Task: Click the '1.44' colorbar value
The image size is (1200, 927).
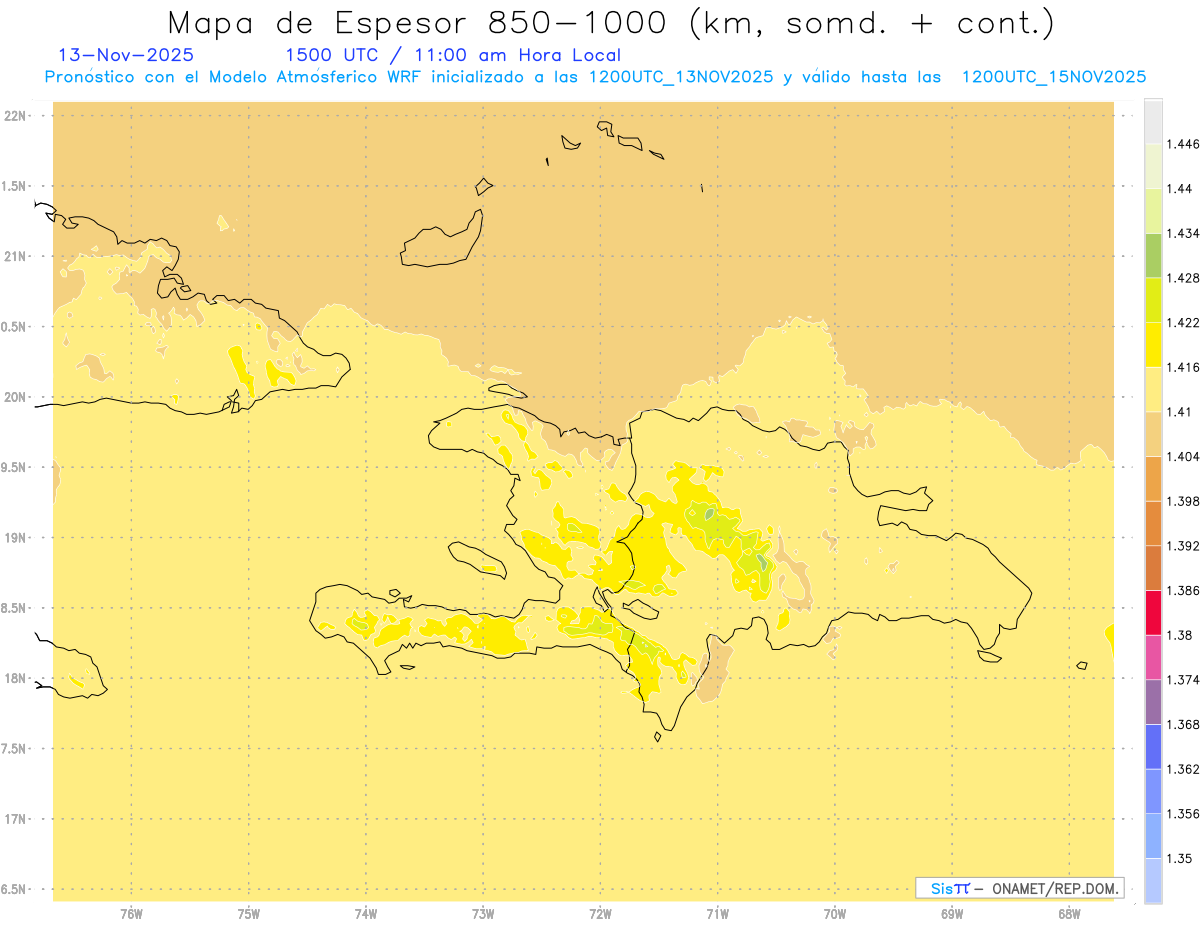Action: pos(1180,188)
